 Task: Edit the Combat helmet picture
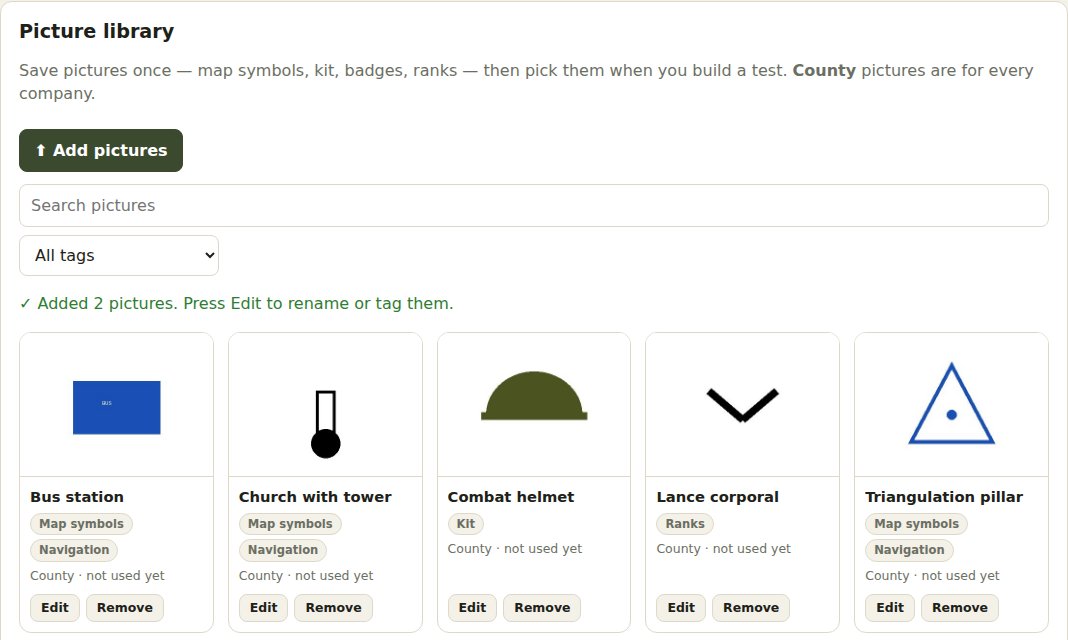pyautogui.click(x=472, y=607)
